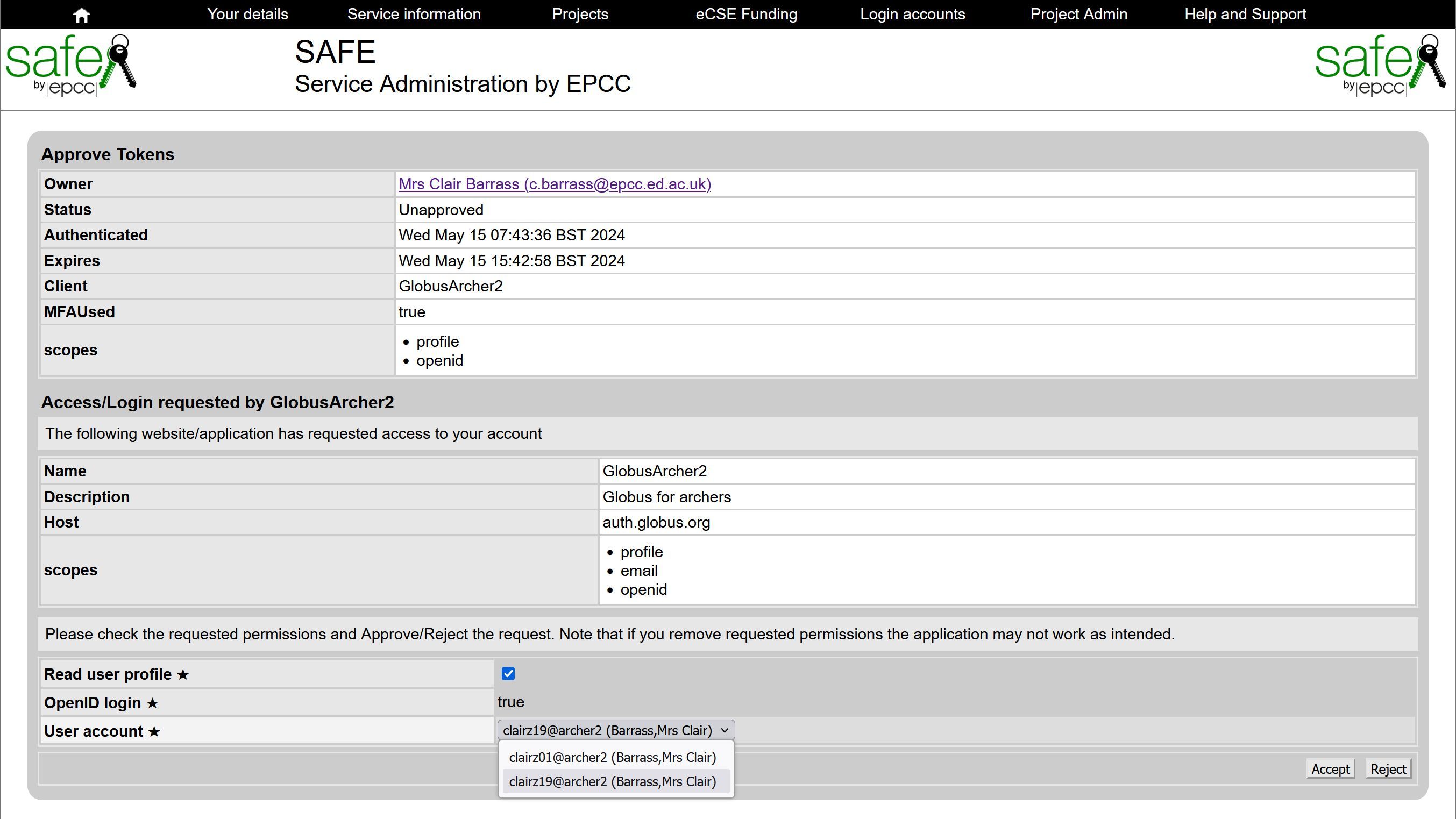Click the left SAFE by EPCC logo

click(x=70, y=65)
